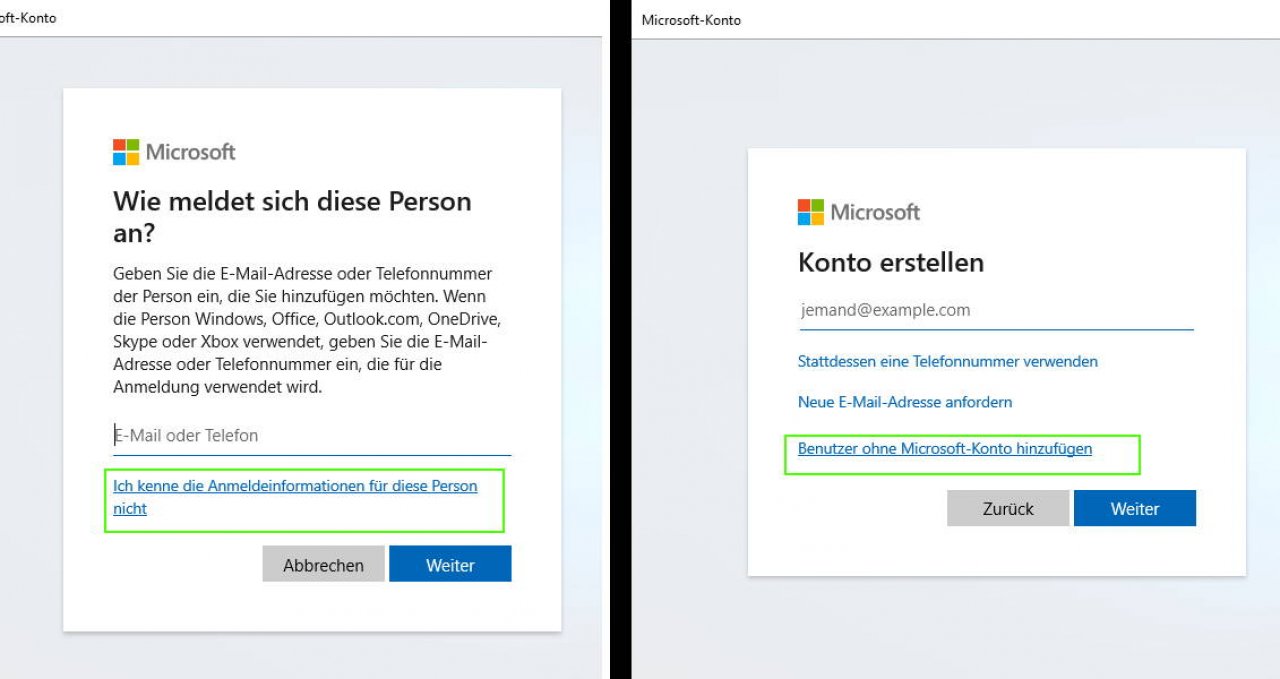Image resolution: width=1280 pixels, height=679 pixels.
Task: Click the 'Geben Sie die E-Mail-Adresse' description paragraph
Action: click(x=307, y=330)
